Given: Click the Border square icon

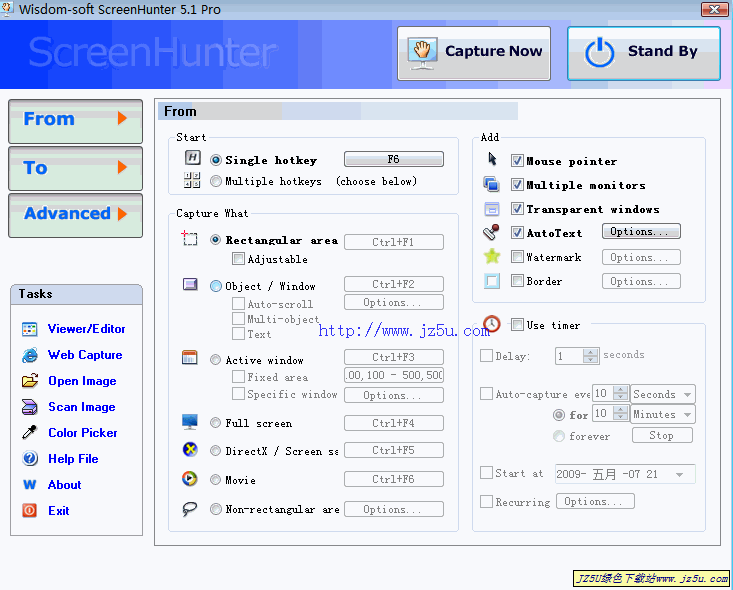Looking at the screenshot, I should (492, 281).
